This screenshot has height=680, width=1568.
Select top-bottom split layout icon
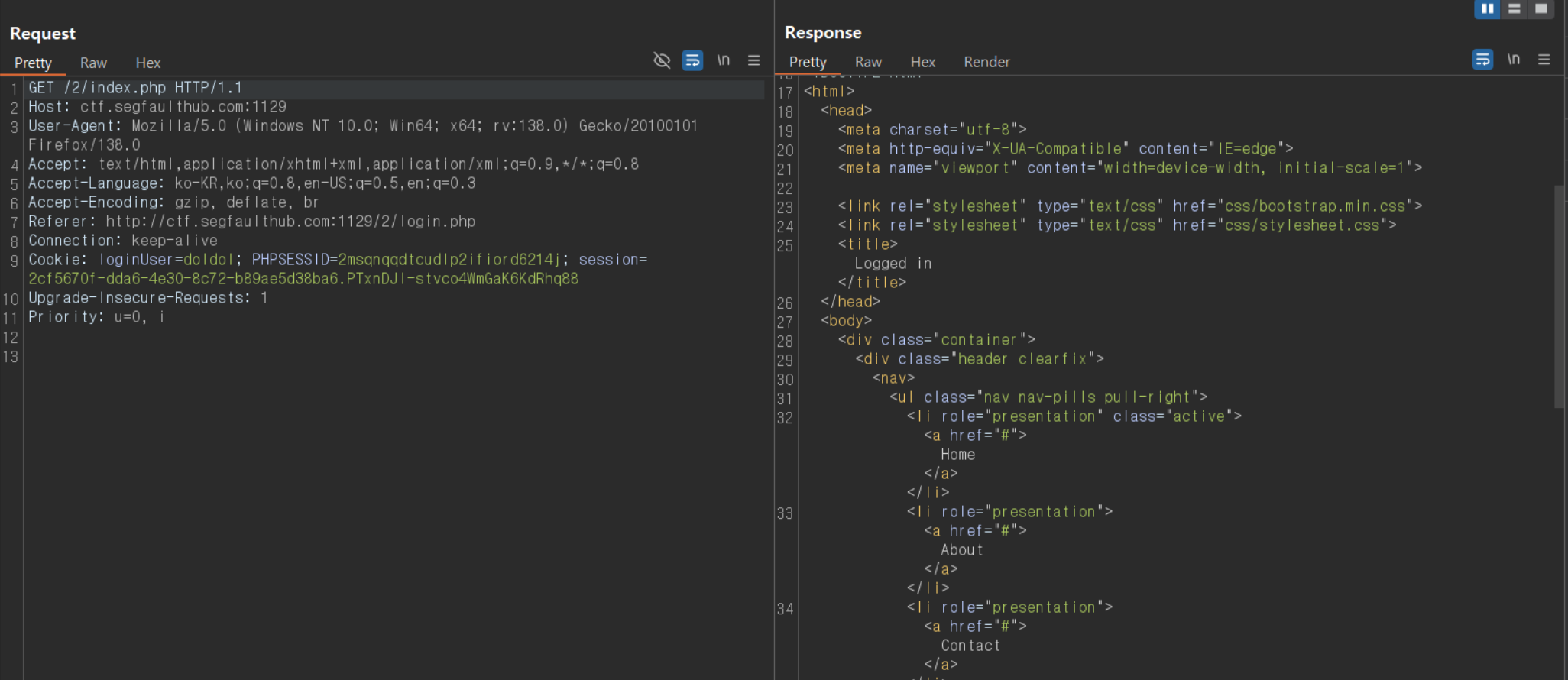pos(1514,9)
